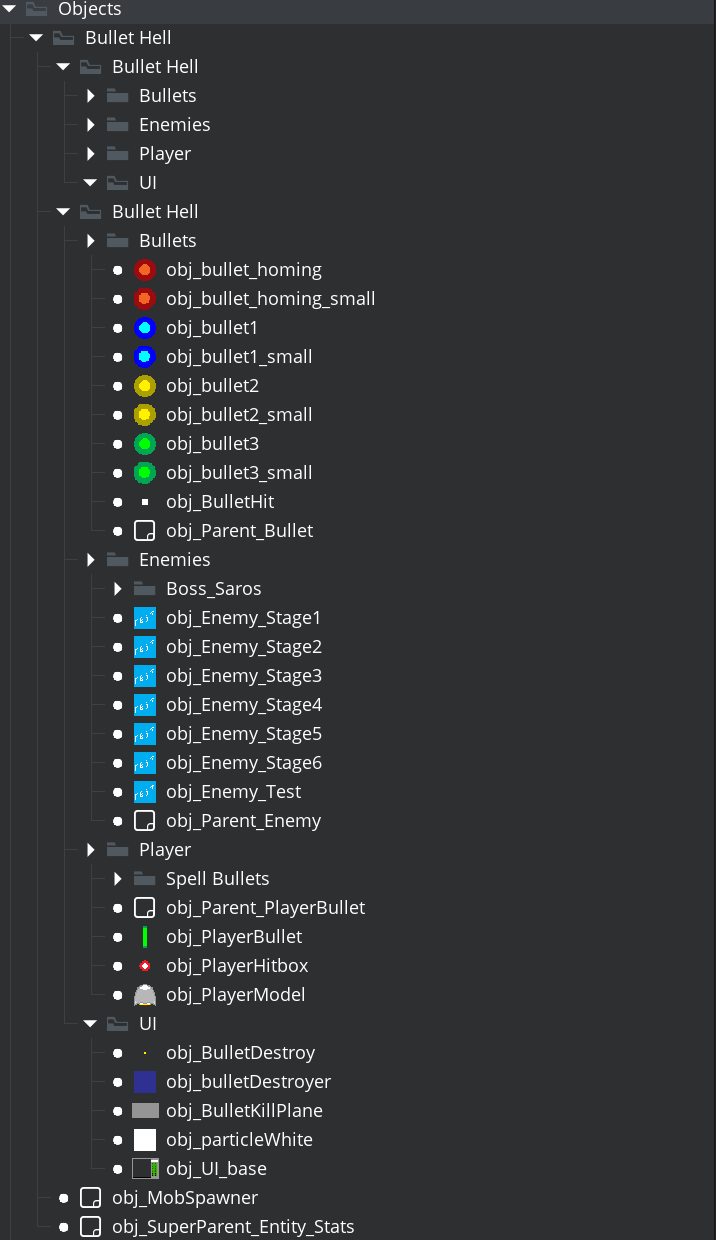This screenshot has height=1240, width=716.
Task: Click the dark blue obj_bulletDestroyer swatch
Action: click(x=145, y=1082)
